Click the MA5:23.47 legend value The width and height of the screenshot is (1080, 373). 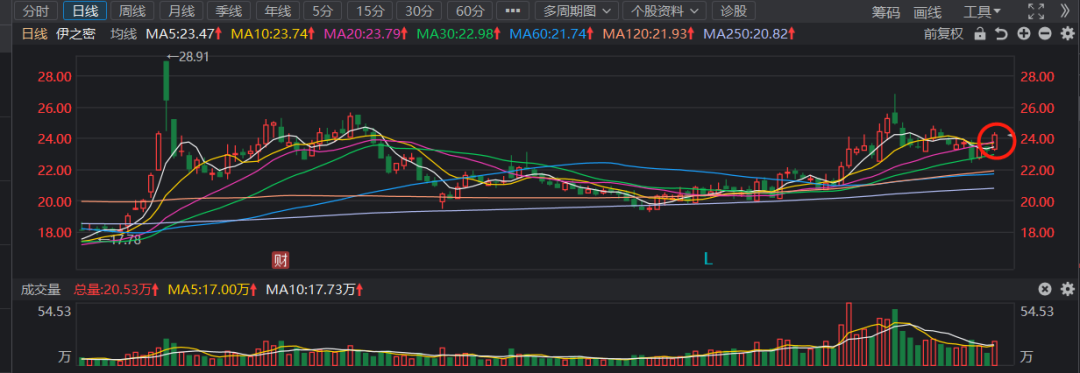tap(184, 34)
